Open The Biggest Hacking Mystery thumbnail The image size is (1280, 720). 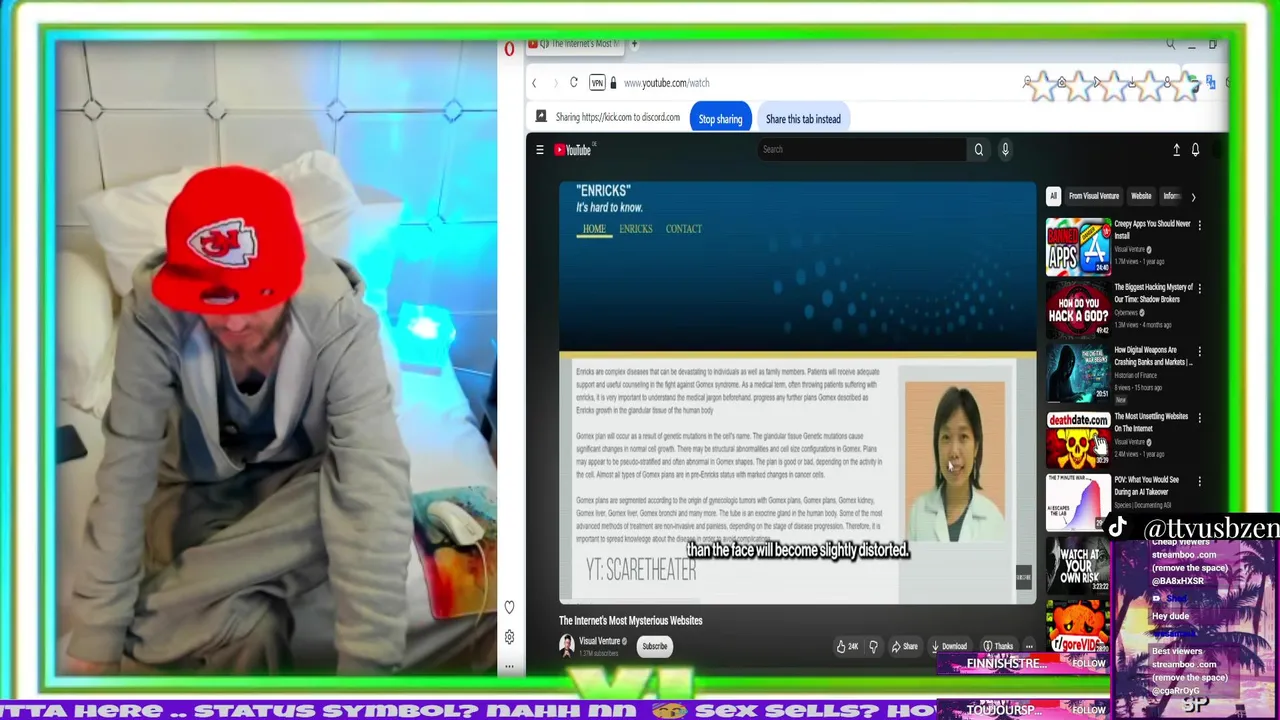tap(1078, 310)
